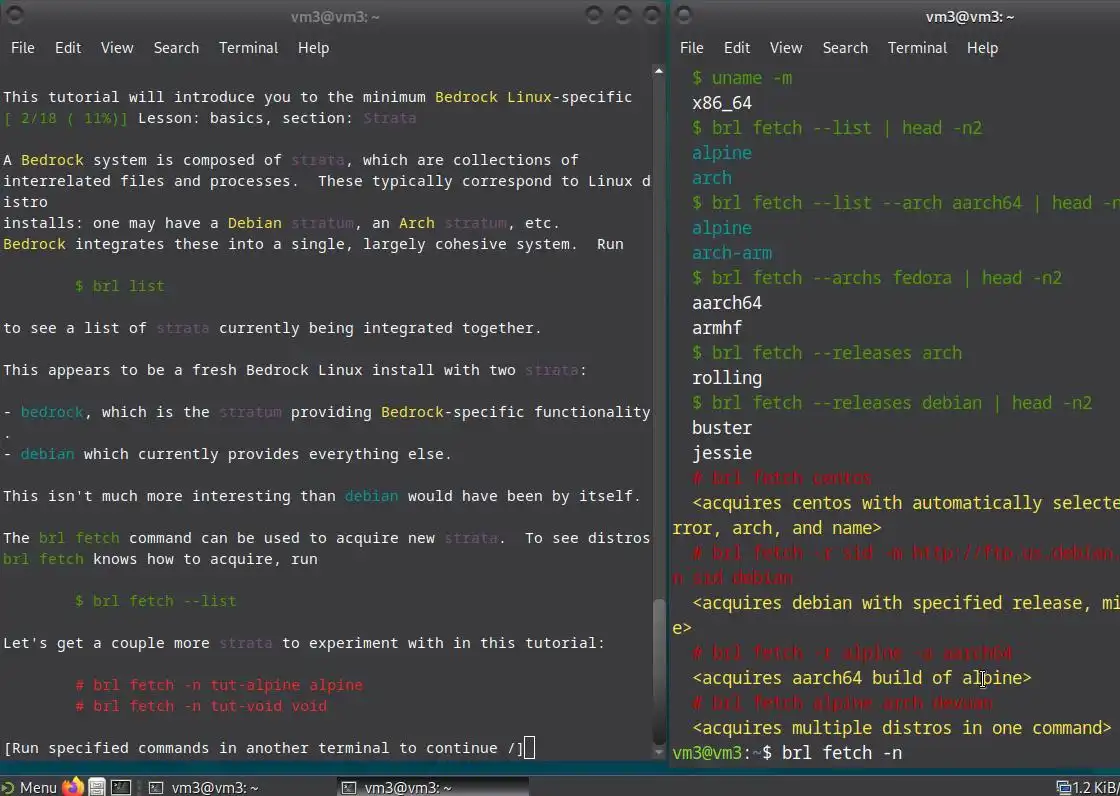The width and height of the screenshot is (1120, 796).
Task: Click the 'rolling' output line
Action: pos(727,378)
